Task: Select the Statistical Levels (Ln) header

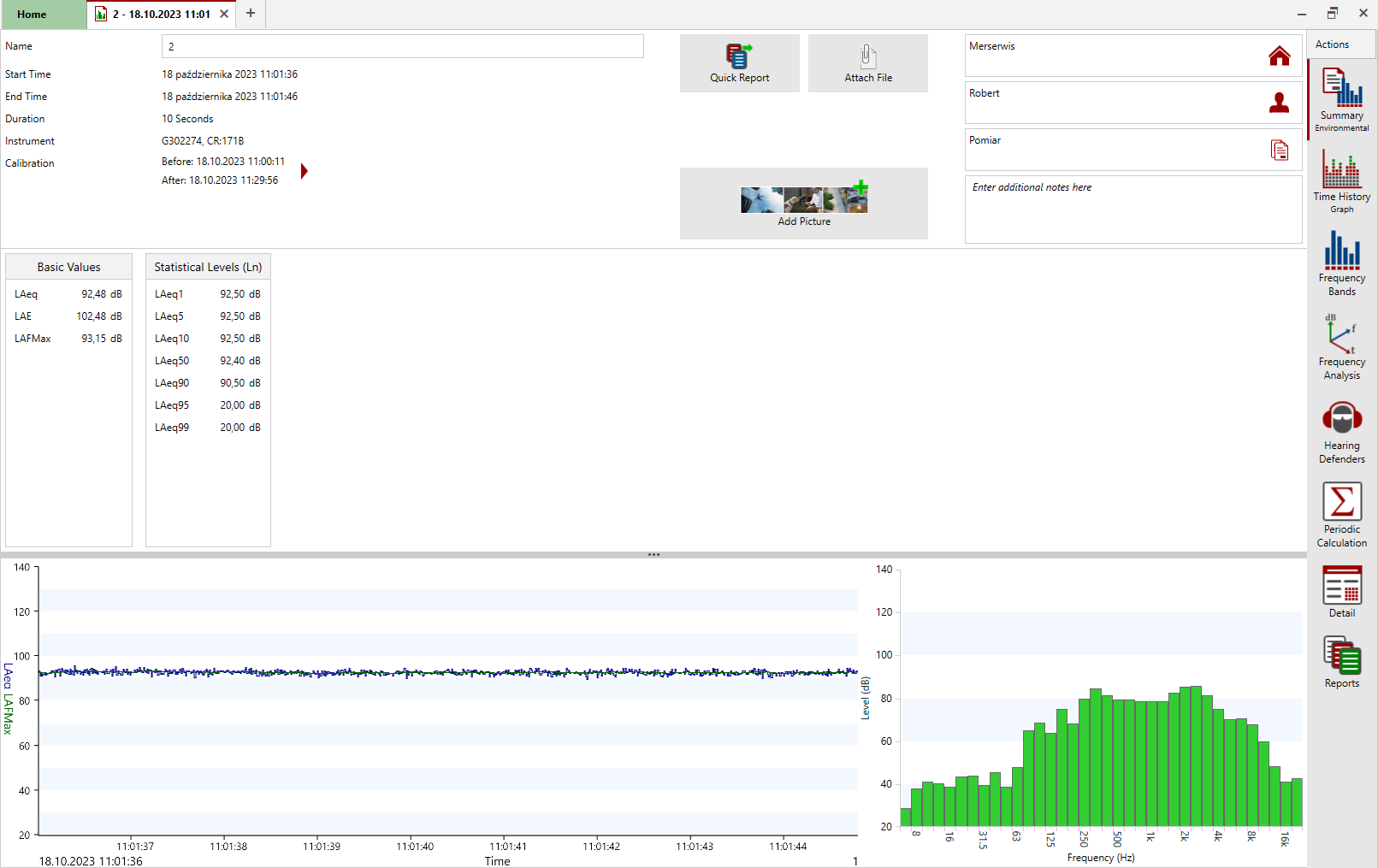Action: click(x=208, y=267)
